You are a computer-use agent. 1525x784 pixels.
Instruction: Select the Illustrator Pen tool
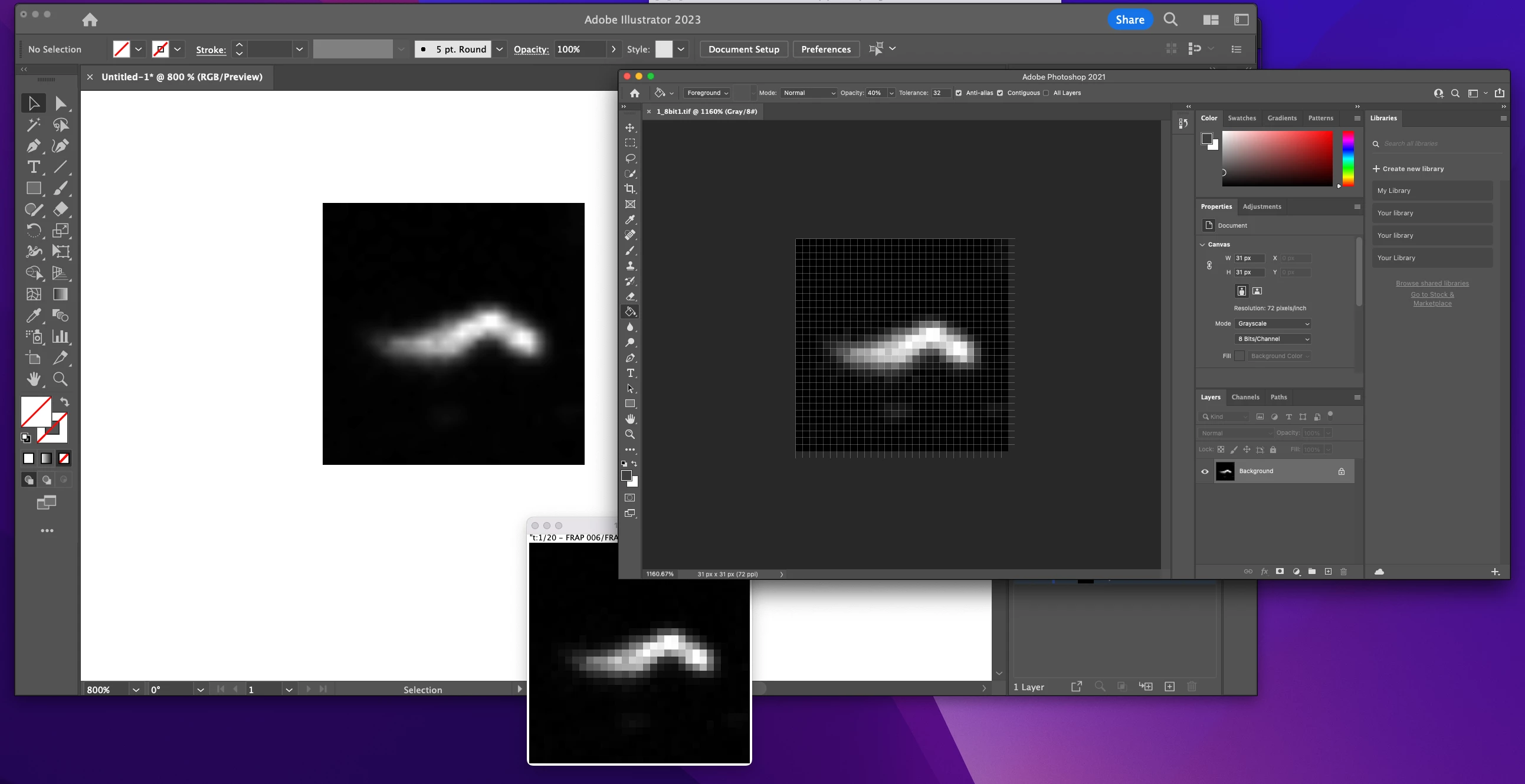33,146
